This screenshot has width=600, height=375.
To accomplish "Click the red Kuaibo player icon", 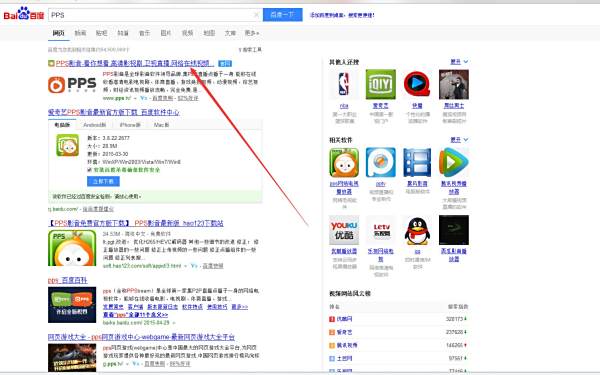I will 417,85.
